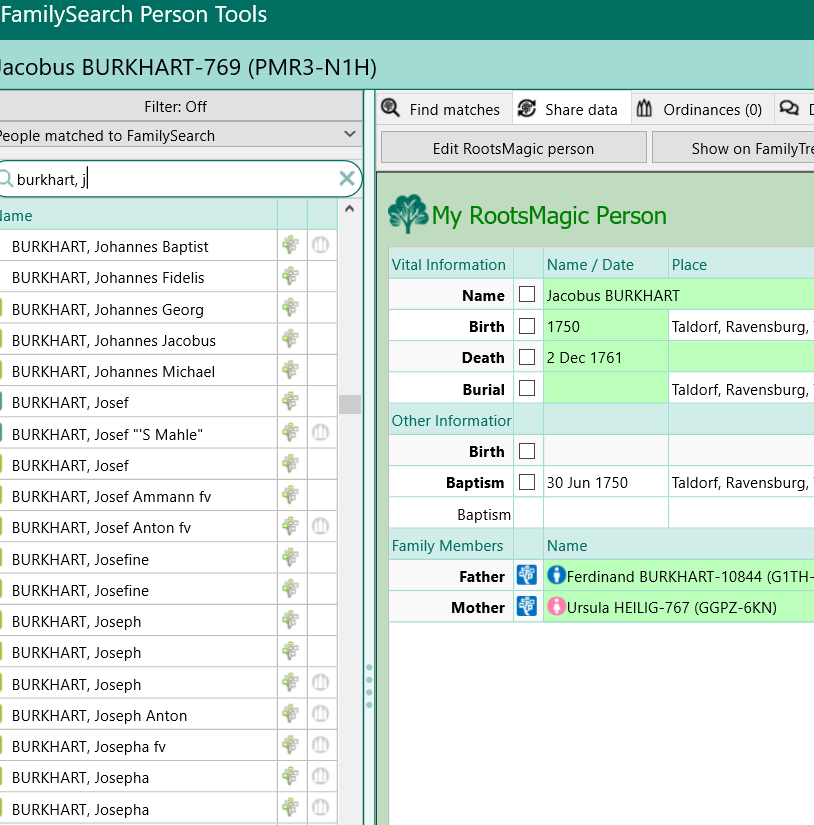The height and width of the screenshot is (825, 814).
Task: Click the female person icon beside Ursula HEILIG
Action: 556,606
